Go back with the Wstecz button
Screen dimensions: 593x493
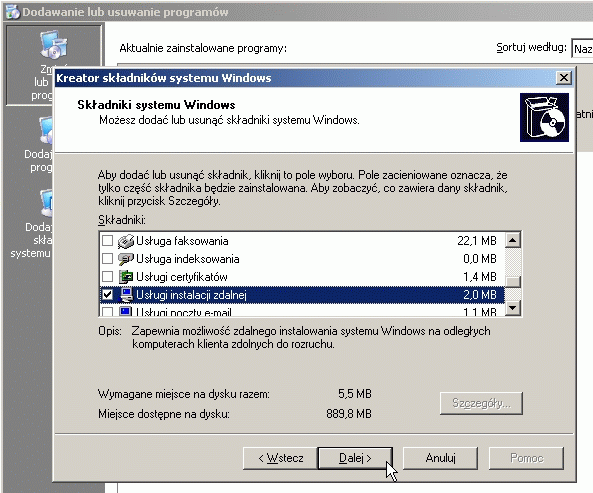coord(280,458)
